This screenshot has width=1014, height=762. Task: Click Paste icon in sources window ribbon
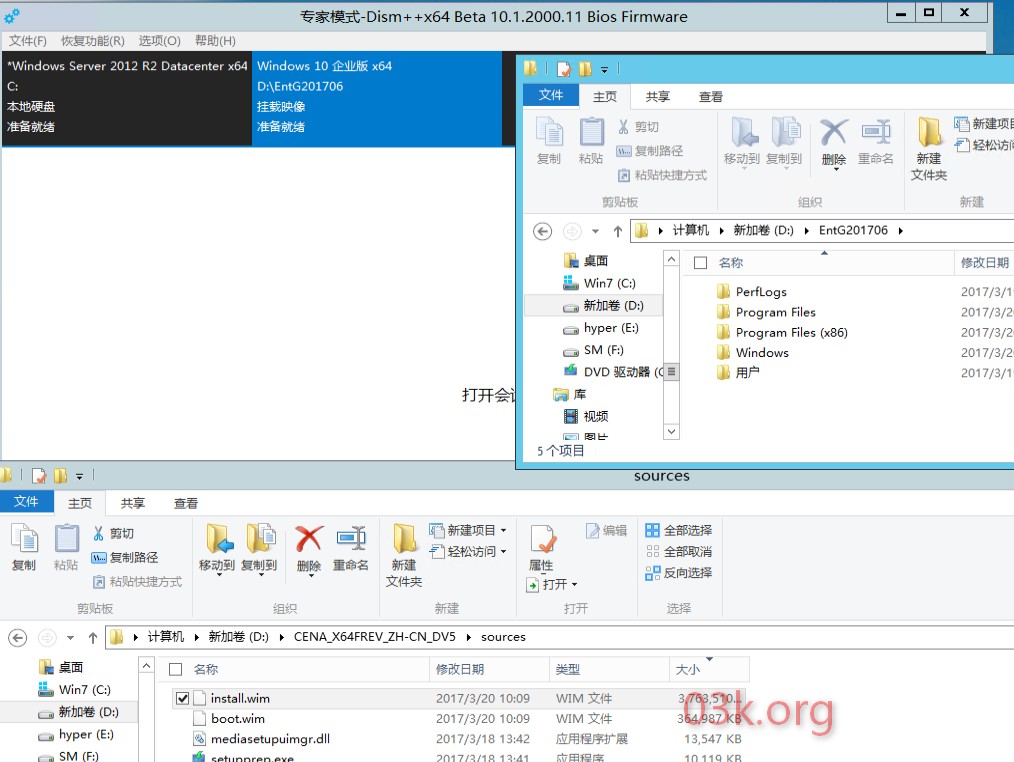66,538
